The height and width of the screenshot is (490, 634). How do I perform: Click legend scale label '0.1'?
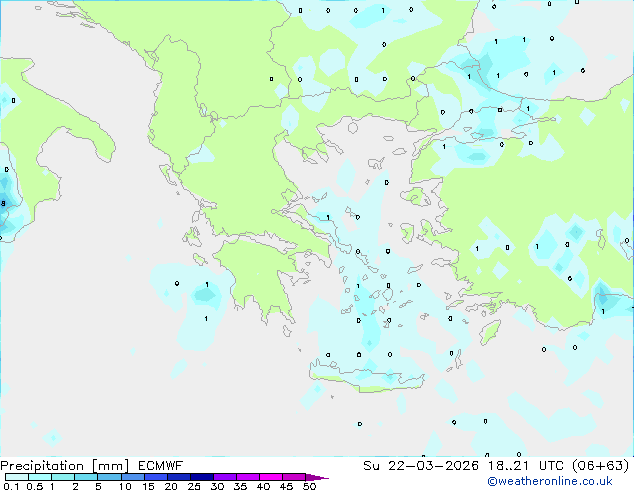[11, 486]
